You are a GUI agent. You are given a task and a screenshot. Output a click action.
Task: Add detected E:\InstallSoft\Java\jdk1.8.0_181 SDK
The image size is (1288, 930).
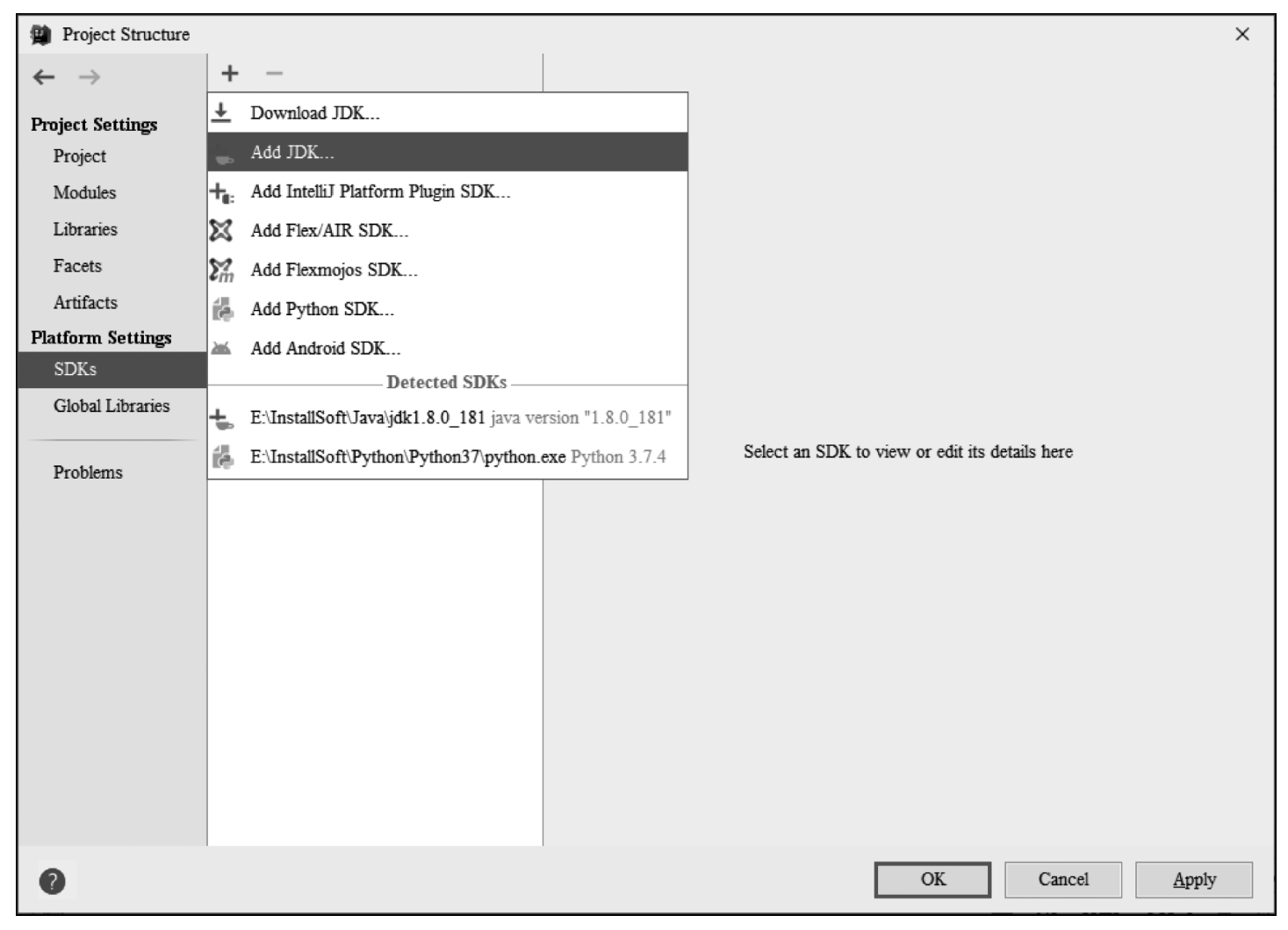(448, 418)
